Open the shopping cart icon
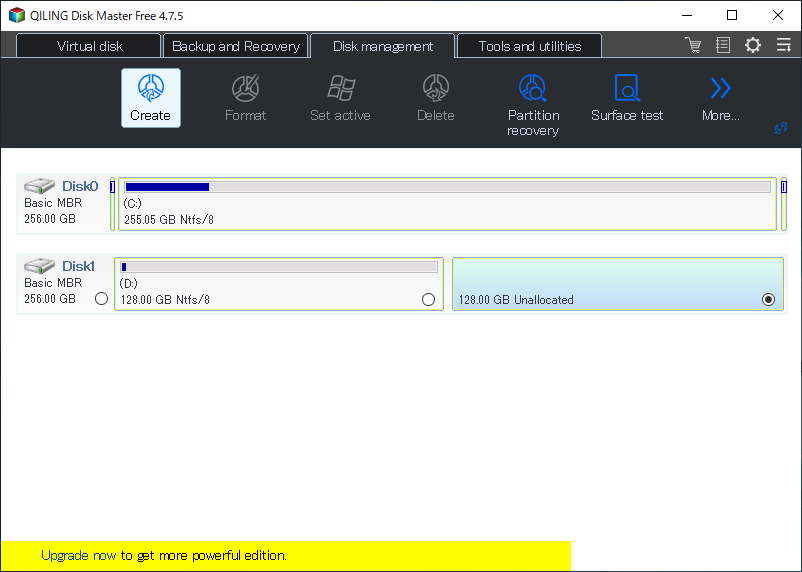The width and height of the screenshot is (802, 572). pos(693,45)
